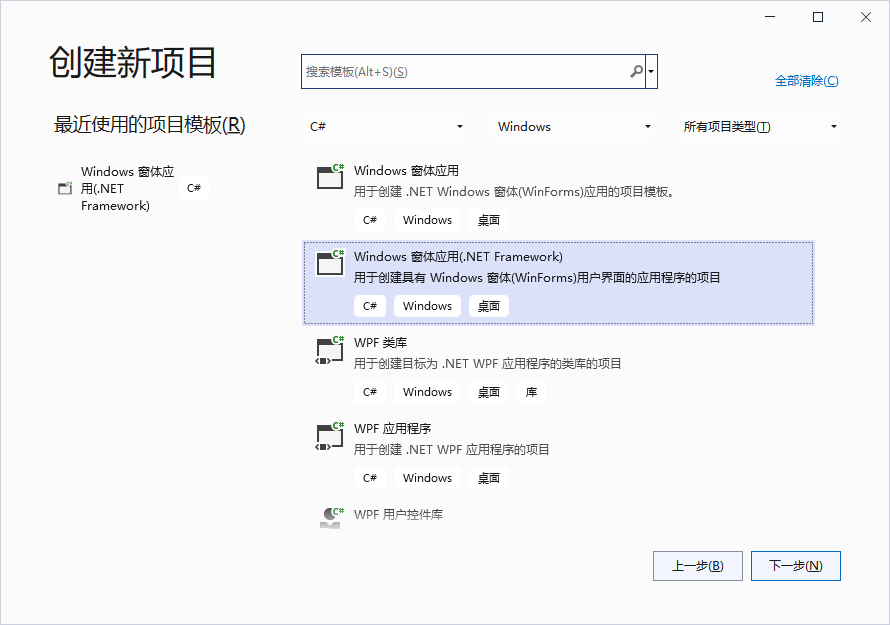Screen dimensions: 890x625
Task: Open the Windows platform dropdown
Action: (572, 126)
